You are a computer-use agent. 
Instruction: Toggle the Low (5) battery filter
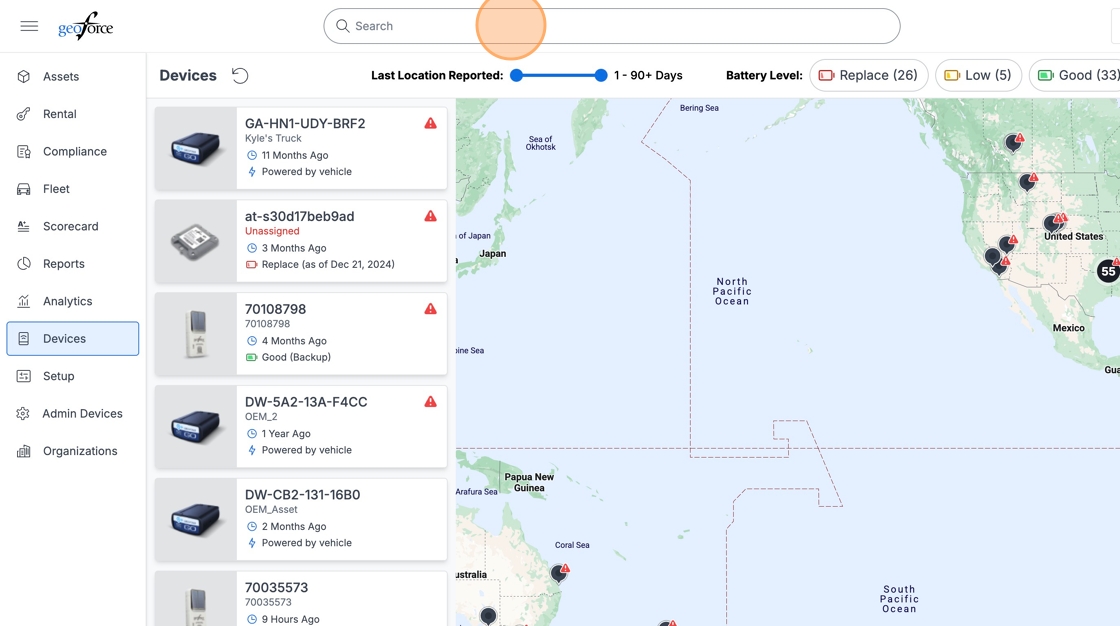point(978,75)
